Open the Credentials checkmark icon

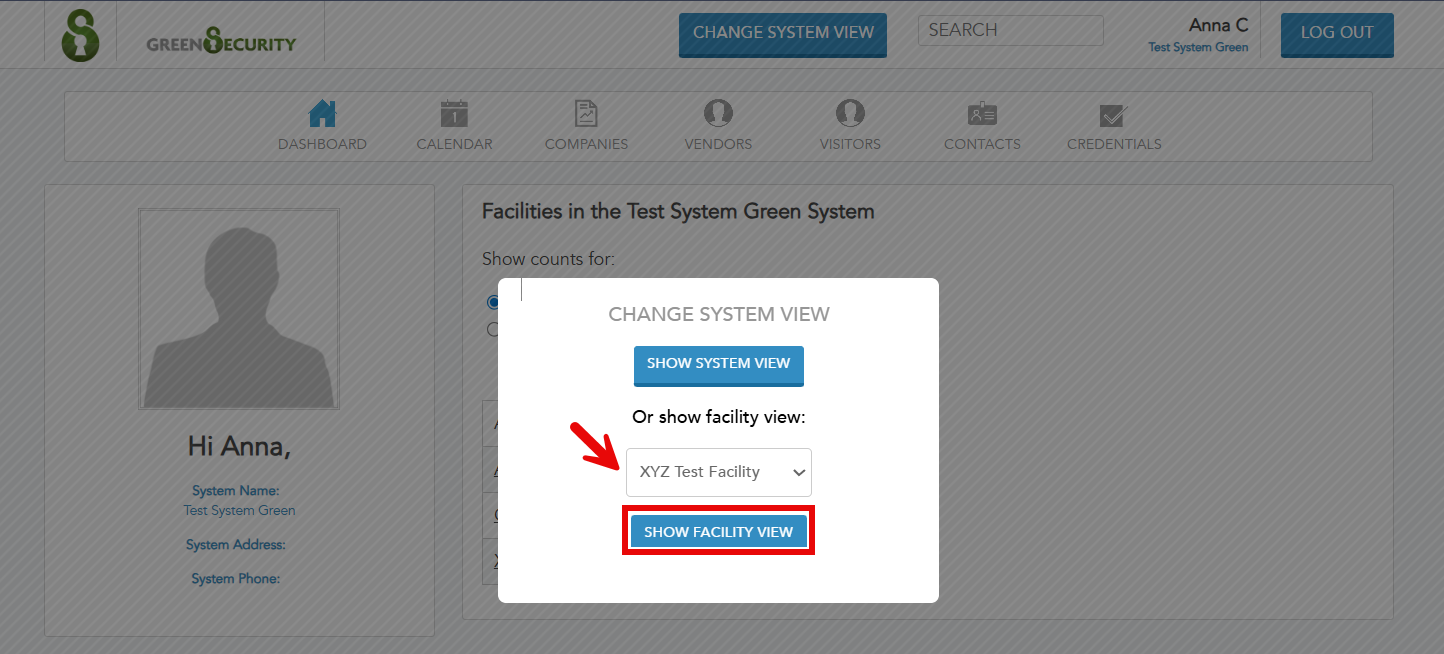click(1114, 114)
